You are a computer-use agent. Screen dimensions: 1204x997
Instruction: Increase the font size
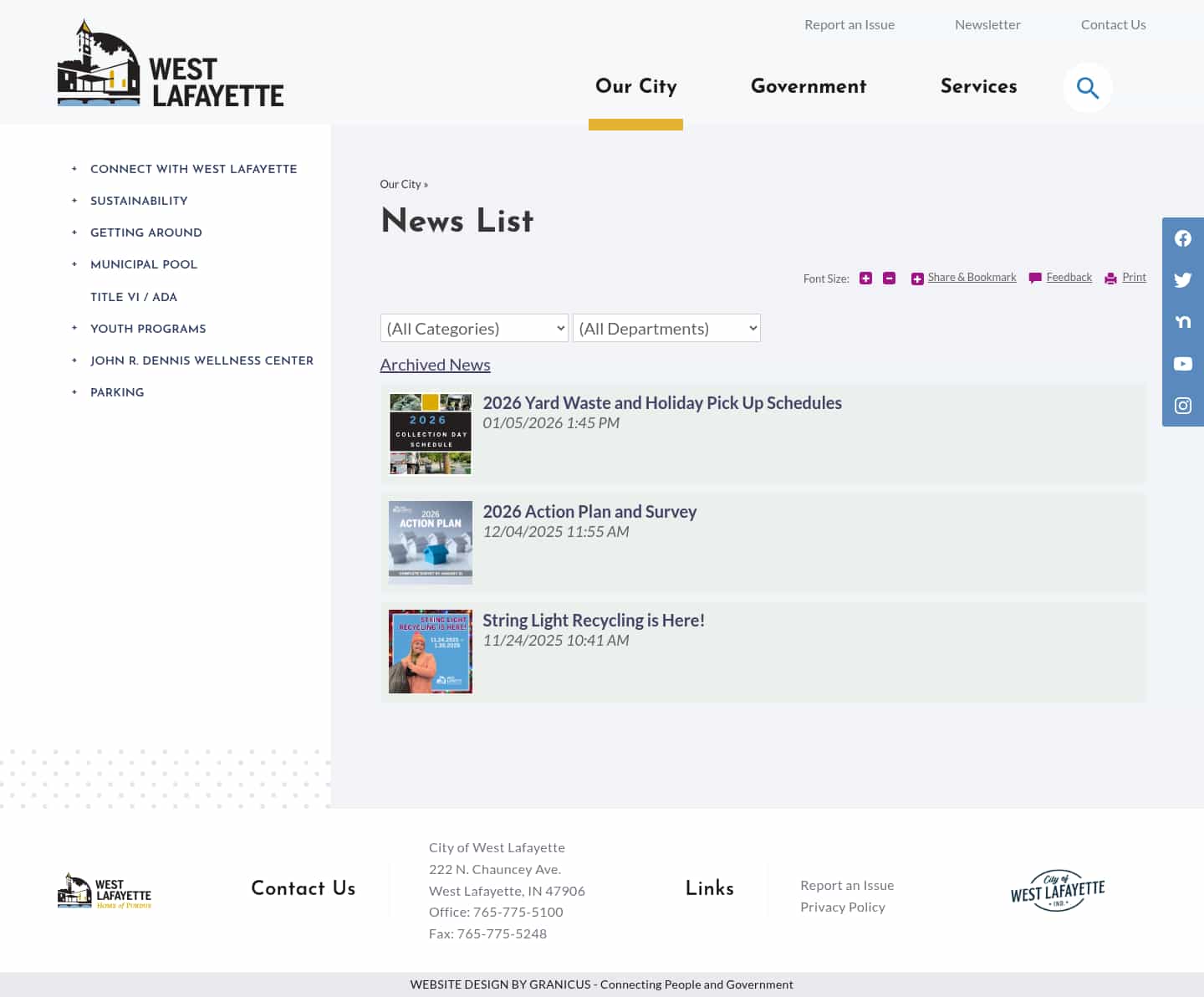tap(865, 278)
